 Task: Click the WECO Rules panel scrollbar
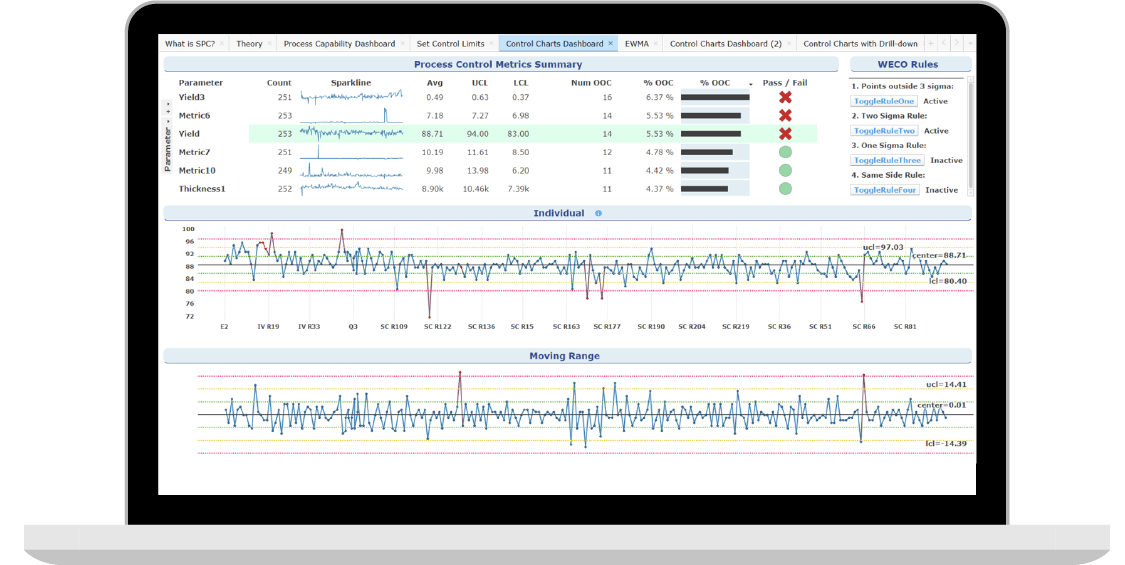pyautogui.click(x=971, y=136)
